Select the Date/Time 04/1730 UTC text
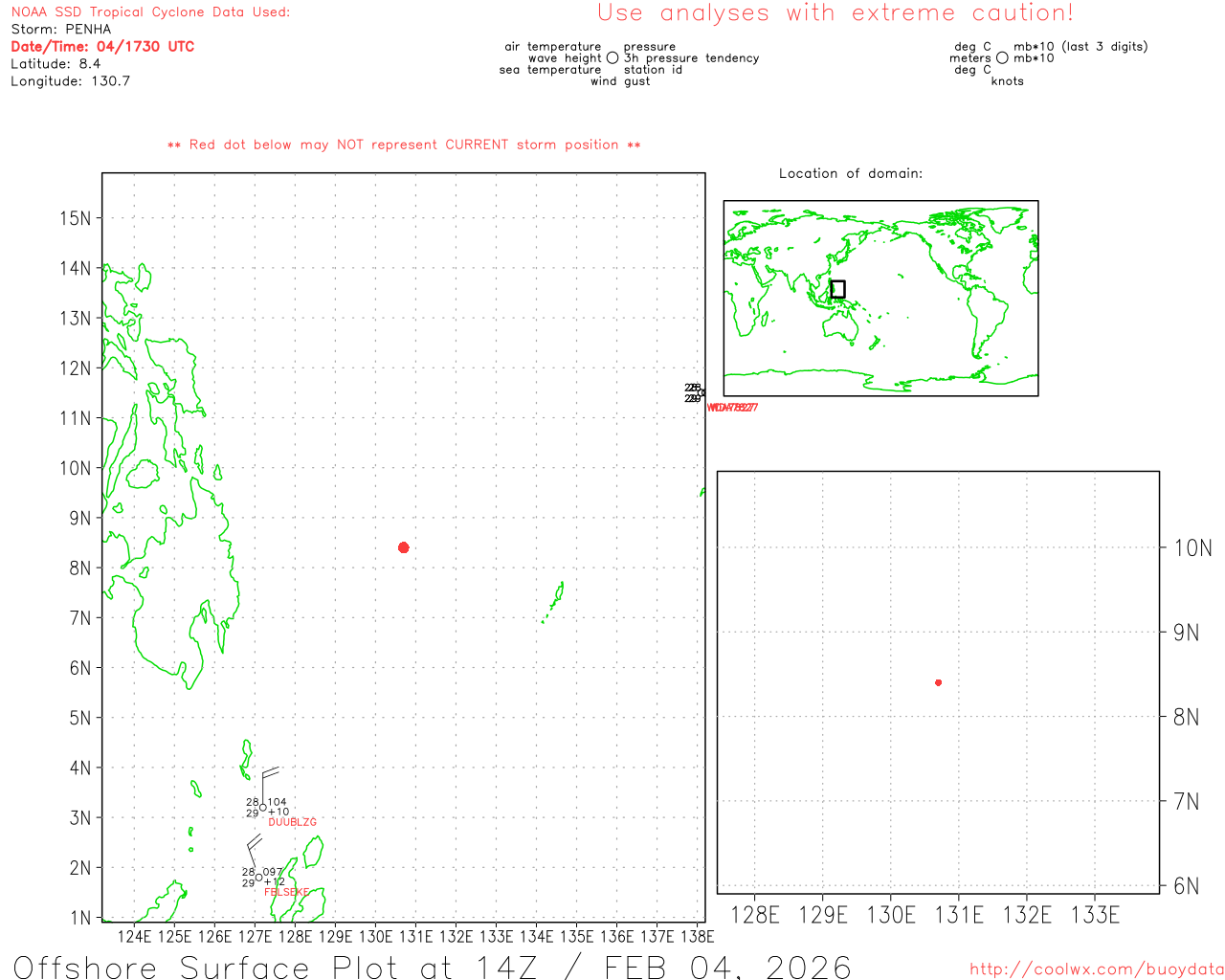 [x=102, y=47]
